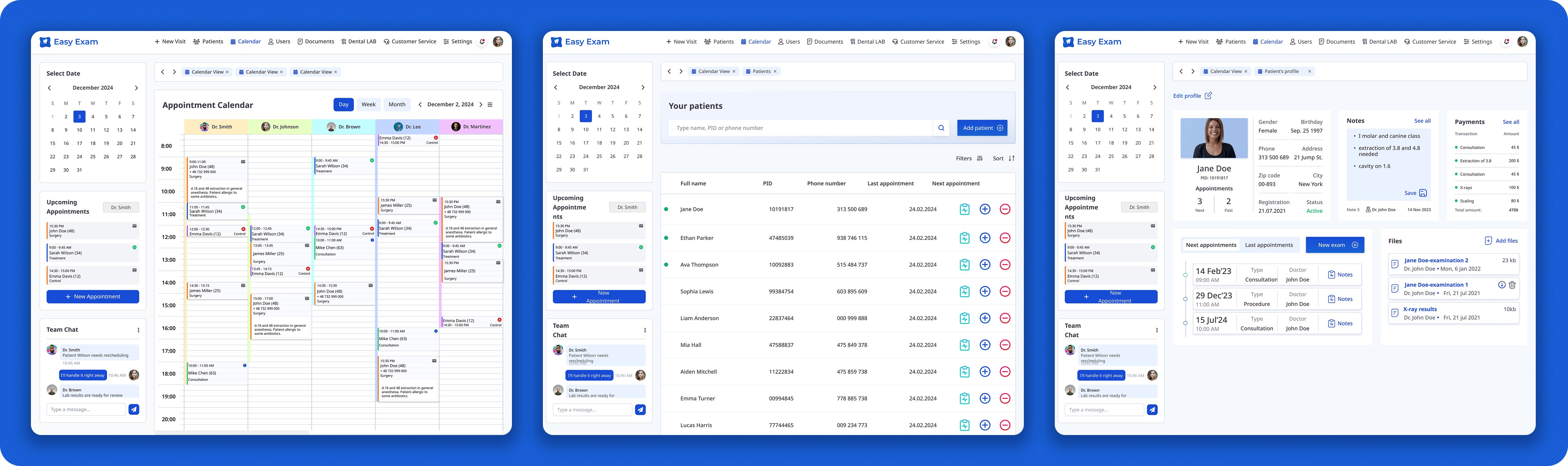Save the note using the Save icon
Viewport: 1568px width, 466px height.
tap(1423, 193)
